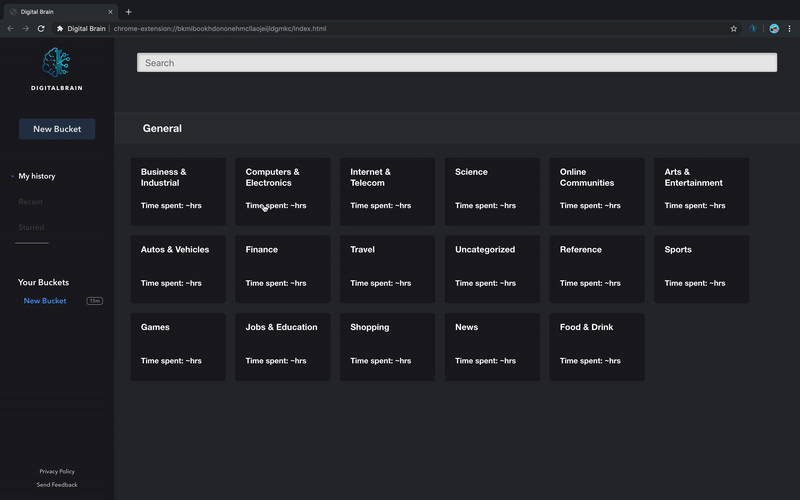Open the Finance category card
Screen dimensions: 800x500
click(x=283, y=269)
